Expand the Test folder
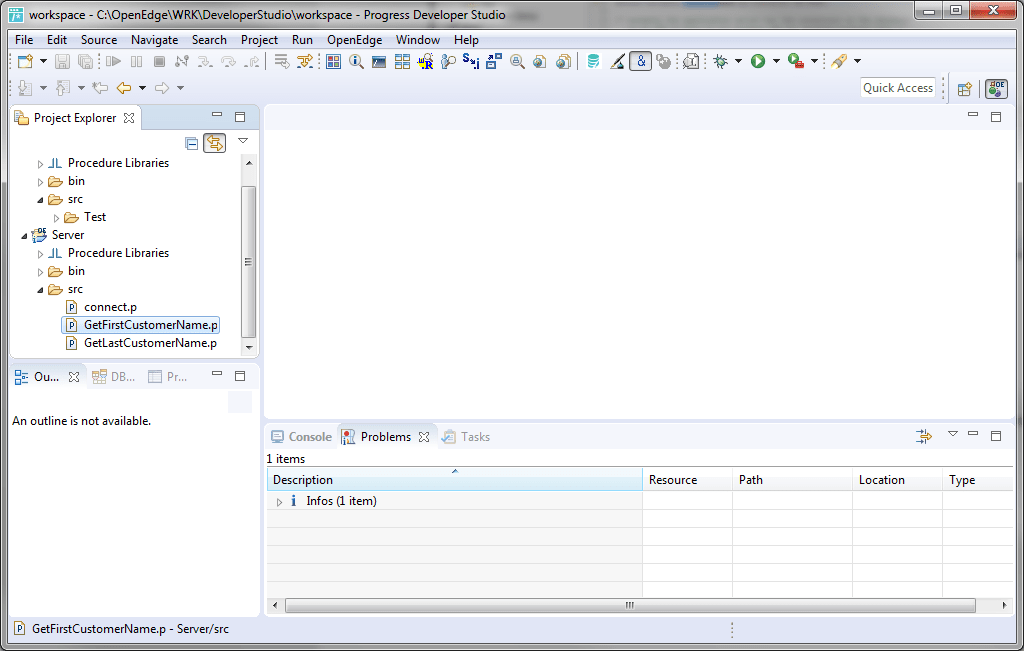This screenshot has height=651, width=1024. (x=56, y=218)
